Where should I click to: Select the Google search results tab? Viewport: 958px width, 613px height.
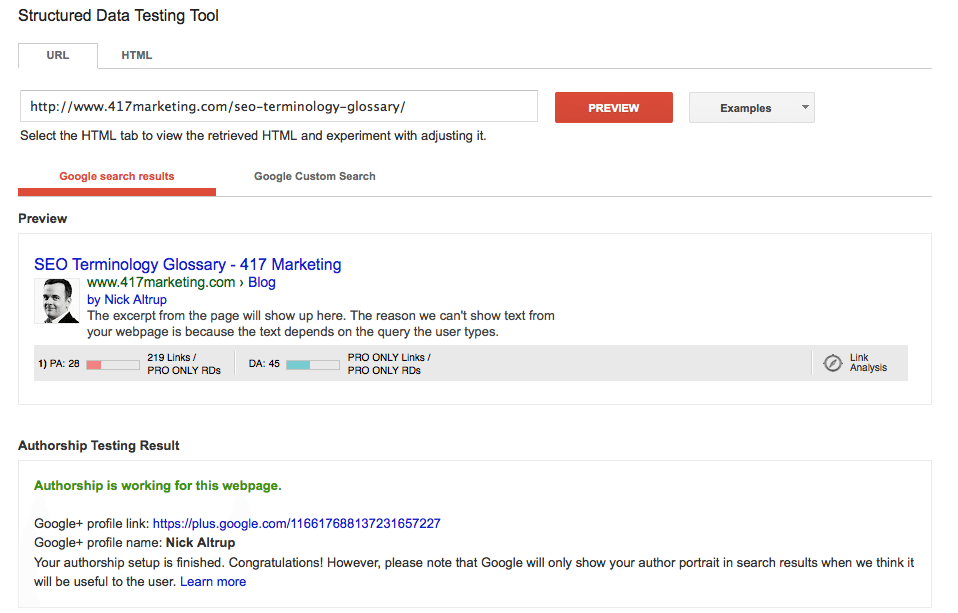[x=117, y=177]
